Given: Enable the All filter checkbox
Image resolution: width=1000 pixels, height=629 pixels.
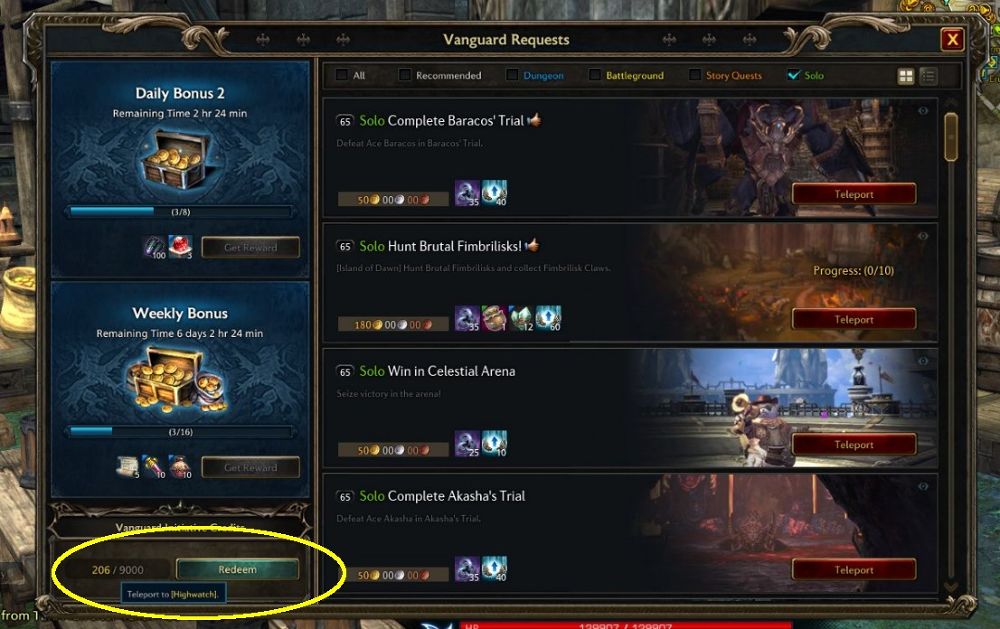Looking at the screenshot, I should tap(342, 75).
